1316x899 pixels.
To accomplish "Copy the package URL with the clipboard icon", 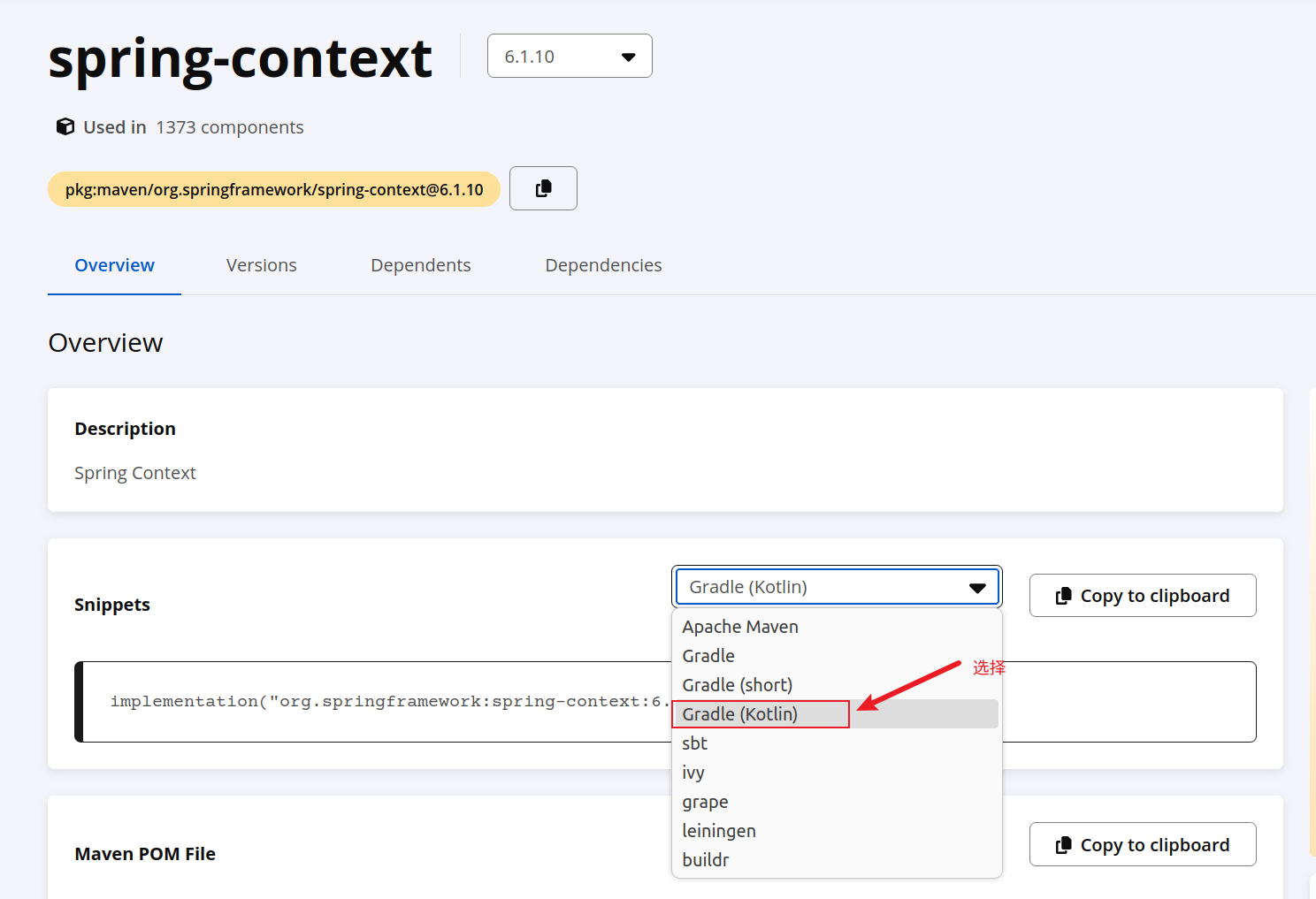I will click(x=543, y=188).
